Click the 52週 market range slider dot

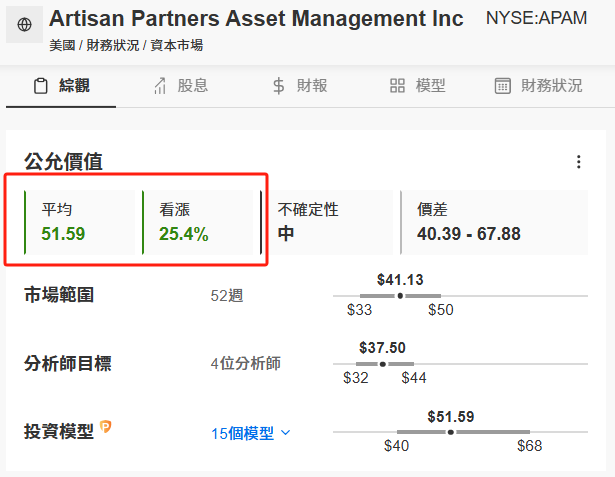click(x=400, y=296)
